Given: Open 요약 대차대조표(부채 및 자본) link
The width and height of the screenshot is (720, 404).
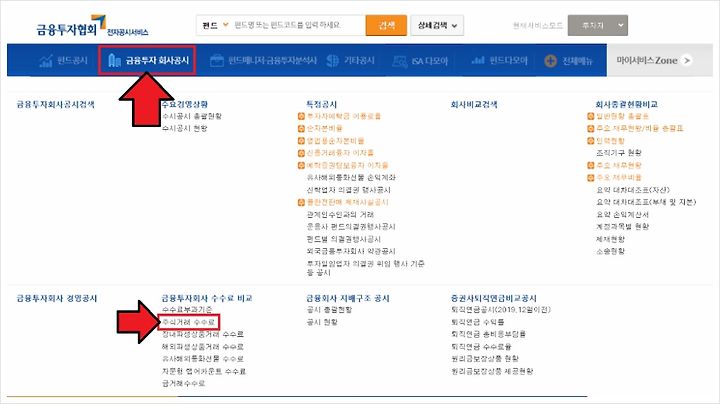Looking at the screenshot, I should [x=646, y=202].
